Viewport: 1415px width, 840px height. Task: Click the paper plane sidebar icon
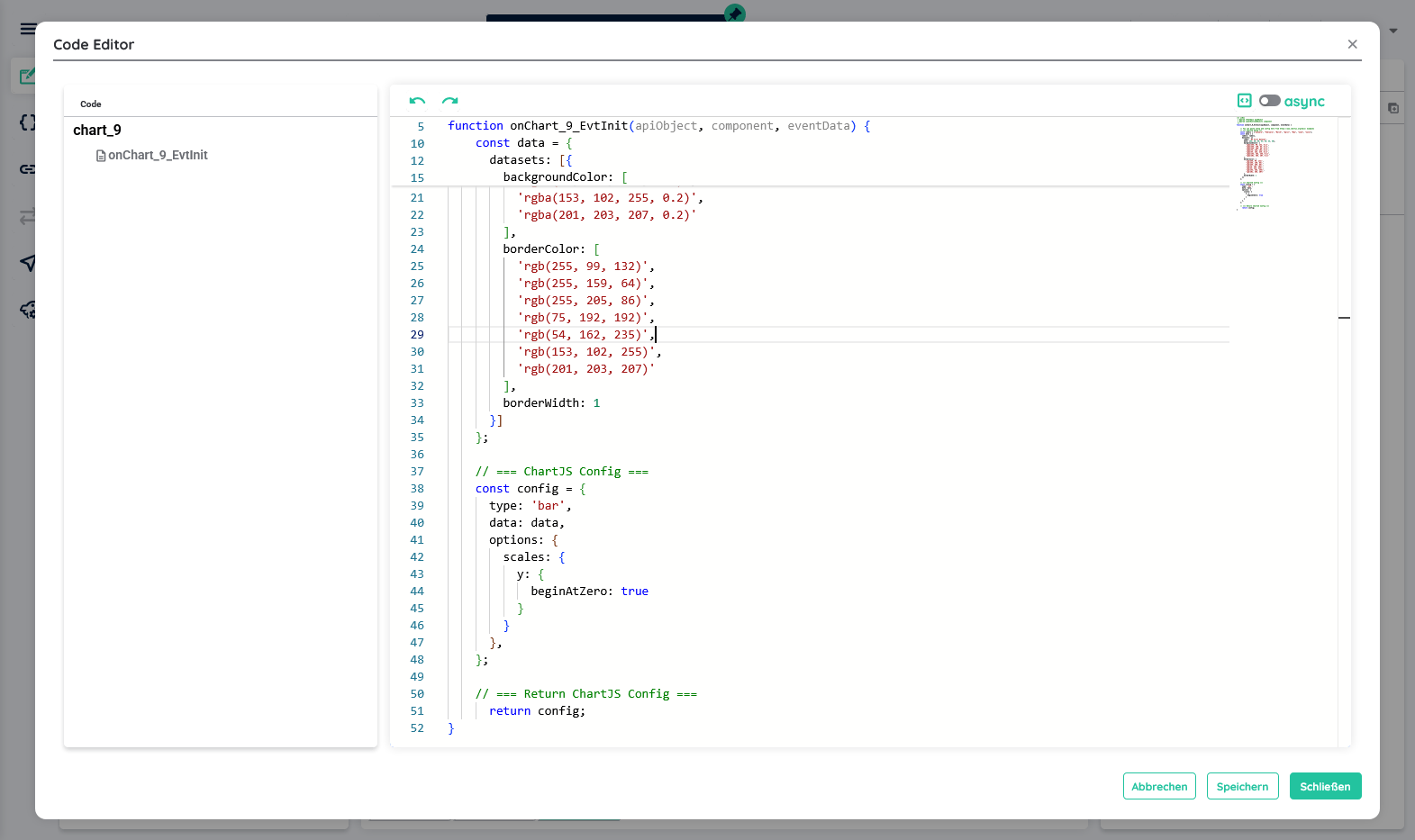coord(28,262)
